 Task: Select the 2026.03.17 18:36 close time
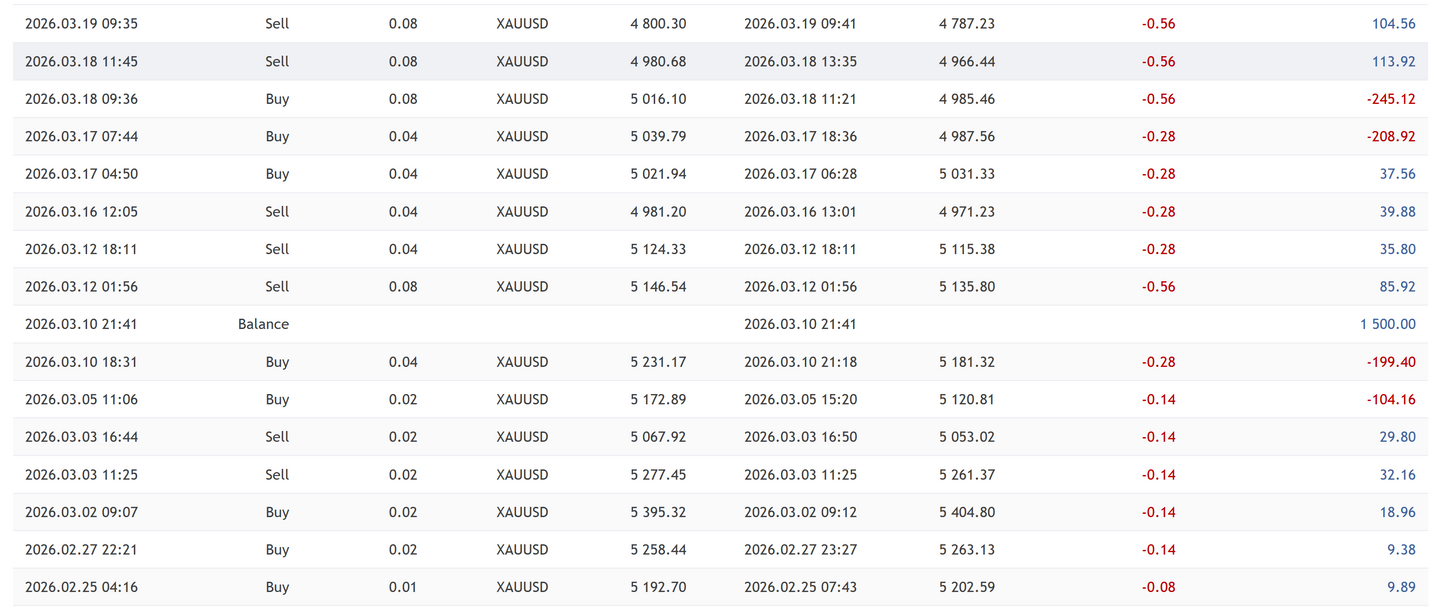[x=800, y=137]
